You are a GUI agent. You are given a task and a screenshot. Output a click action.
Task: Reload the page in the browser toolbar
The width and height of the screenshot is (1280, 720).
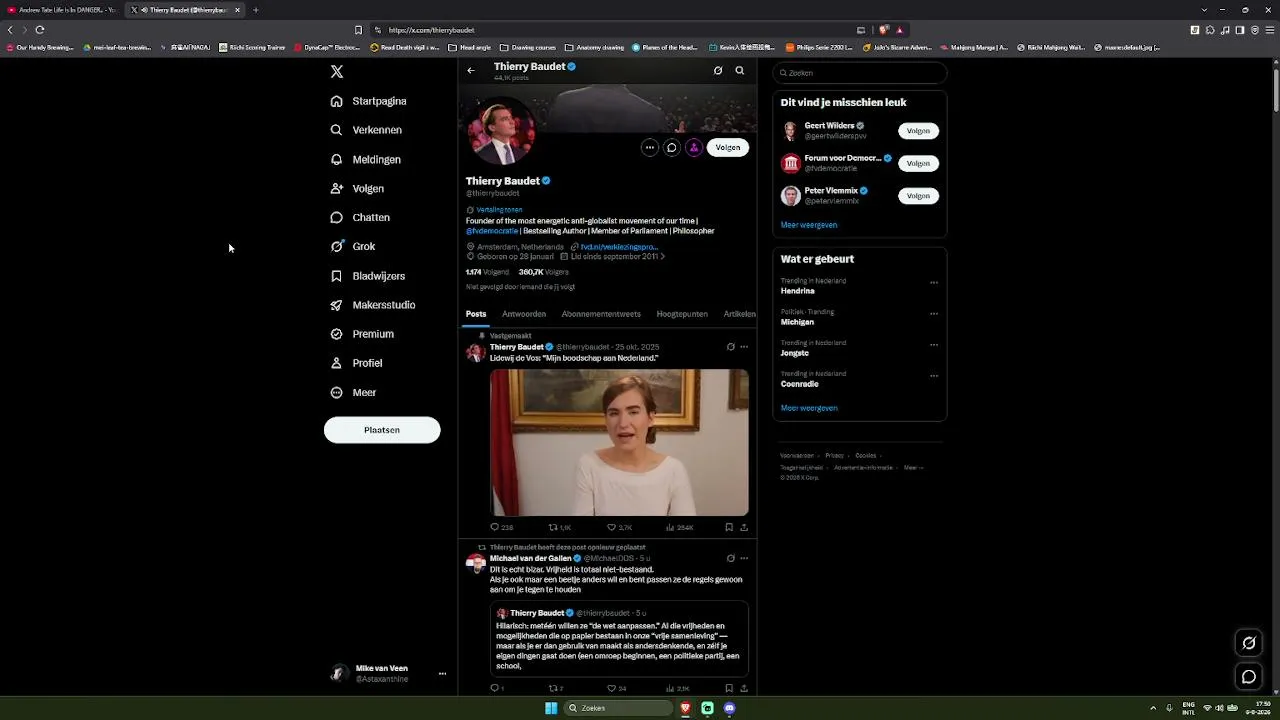click(40, 30)
